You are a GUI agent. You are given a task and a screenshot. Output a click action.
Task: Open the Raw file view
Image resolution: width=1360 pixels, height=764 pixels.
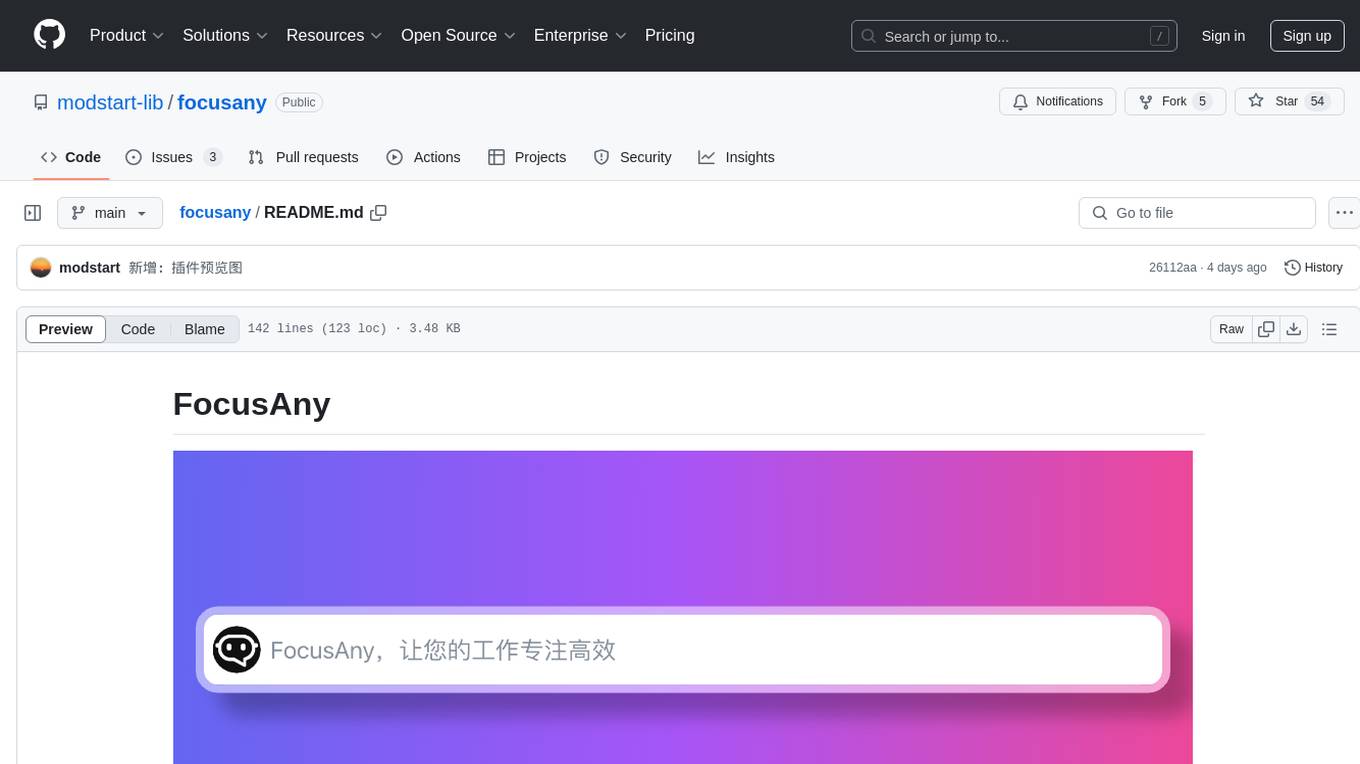tap(1231, 329)
